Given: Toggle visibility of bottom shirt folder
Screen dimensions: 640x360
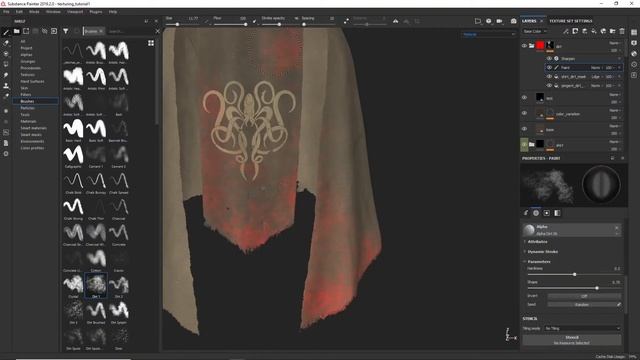Looking at the screenshot, I should tap(524, 144).
